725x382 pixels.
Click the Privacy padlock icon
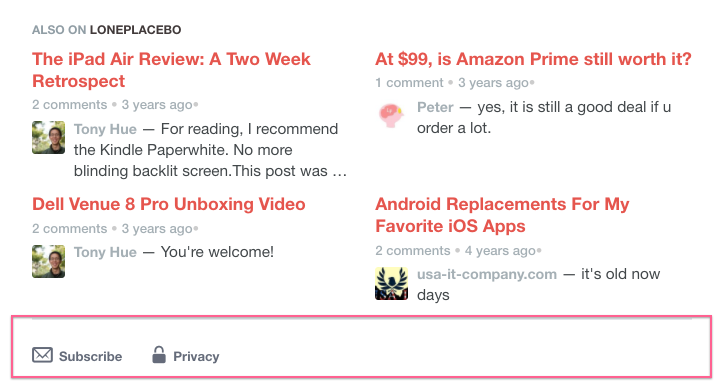pos(159,355)
